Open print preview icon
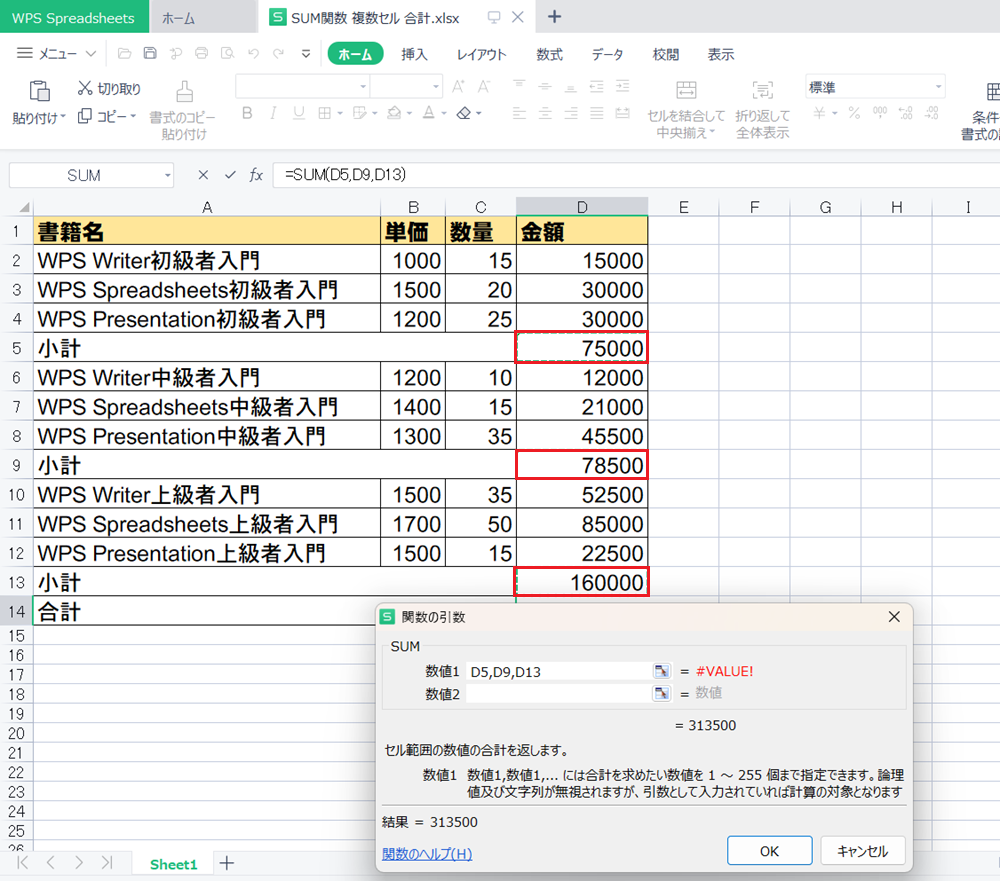Image resolution: width=1000 pixels, height=881 pixels. 227,54
